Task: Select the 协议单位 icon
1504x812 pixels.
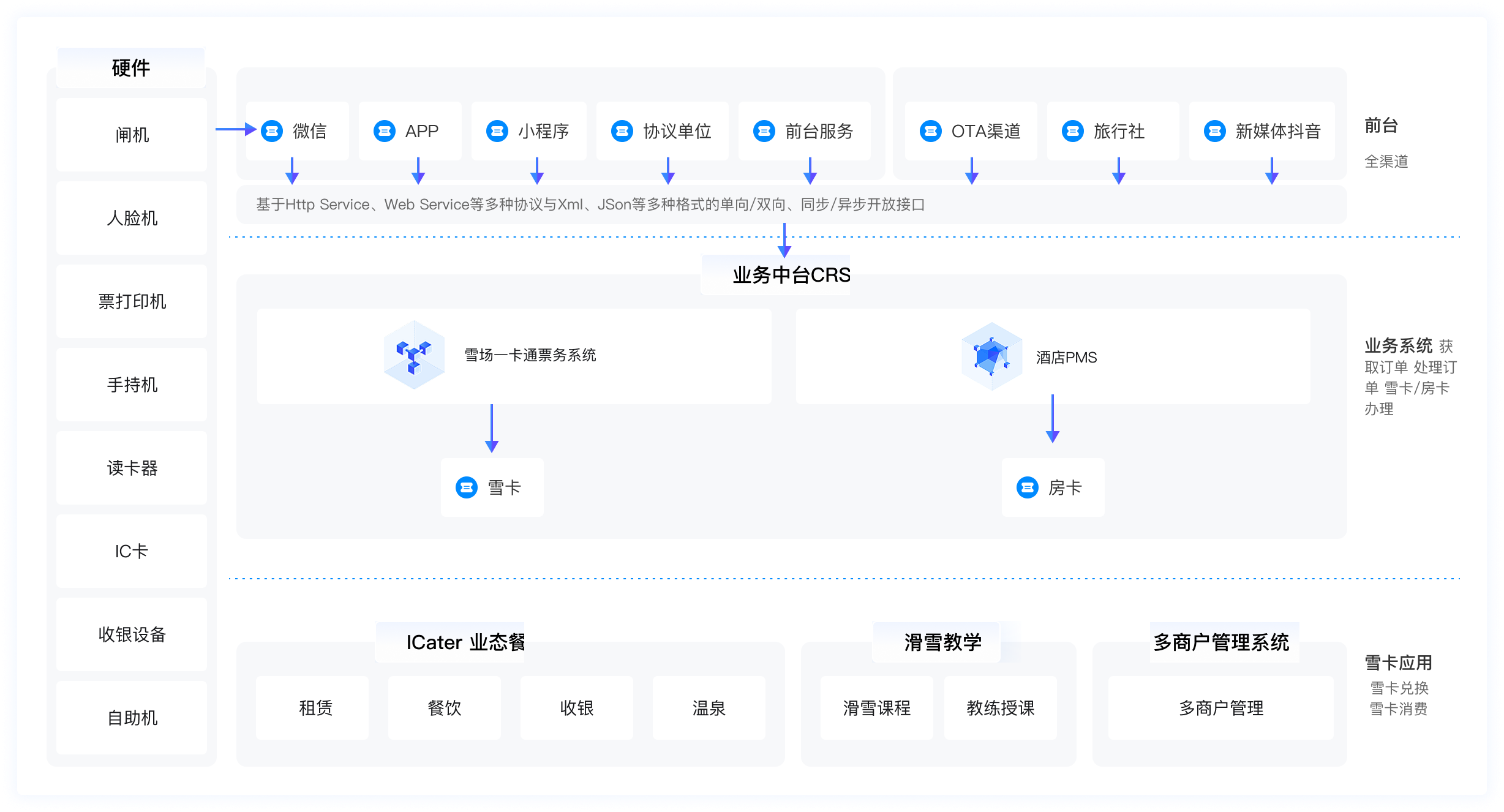Action: coord(623,130)
